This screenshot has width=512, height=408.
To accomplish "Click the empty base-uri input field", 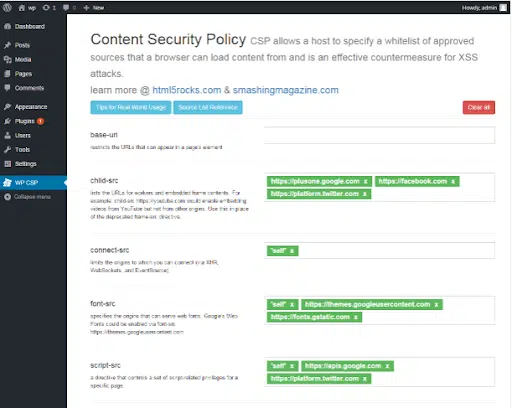I will tap(380, 135).
